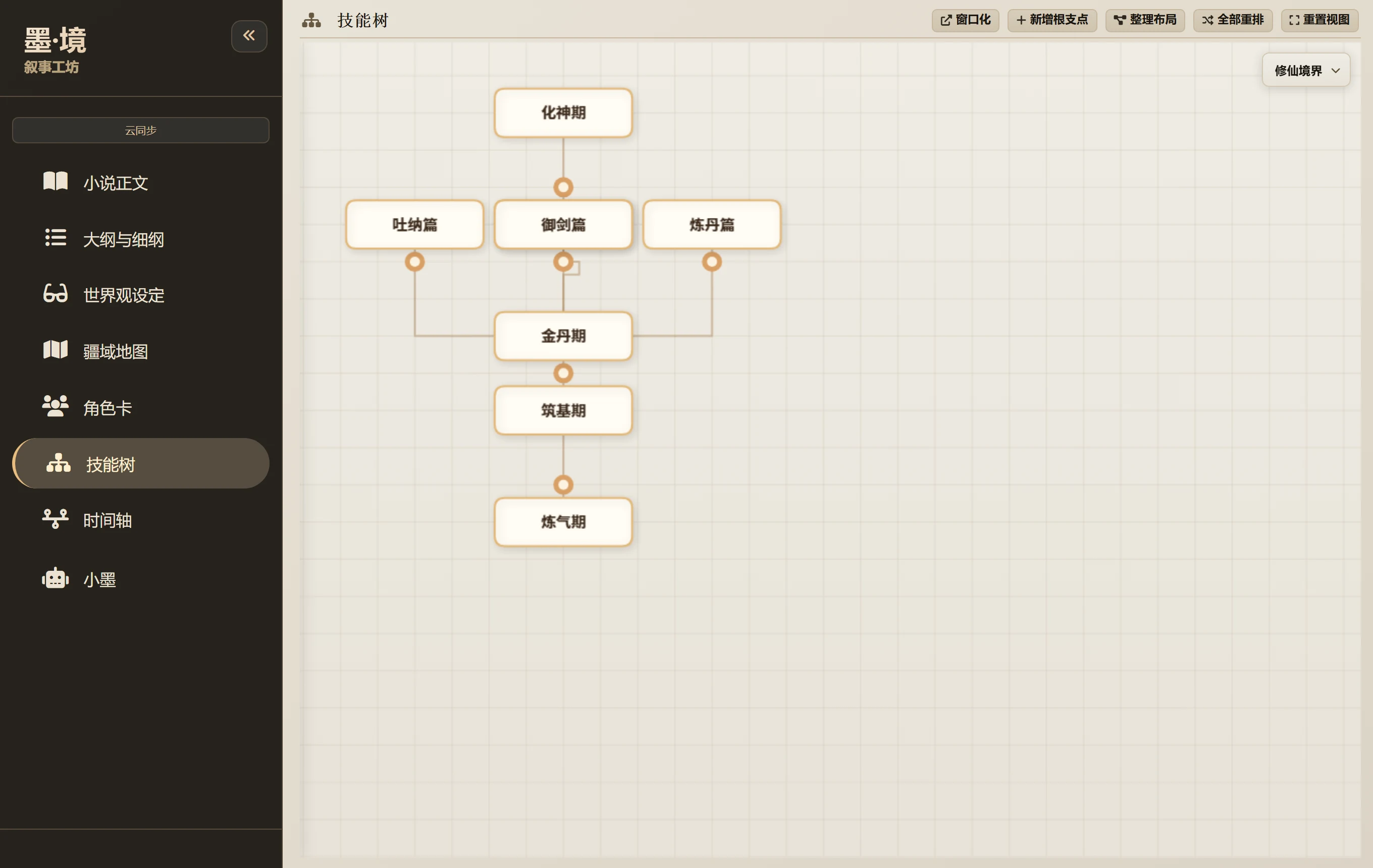Open the 角色卡 people icon

point(56,406)
